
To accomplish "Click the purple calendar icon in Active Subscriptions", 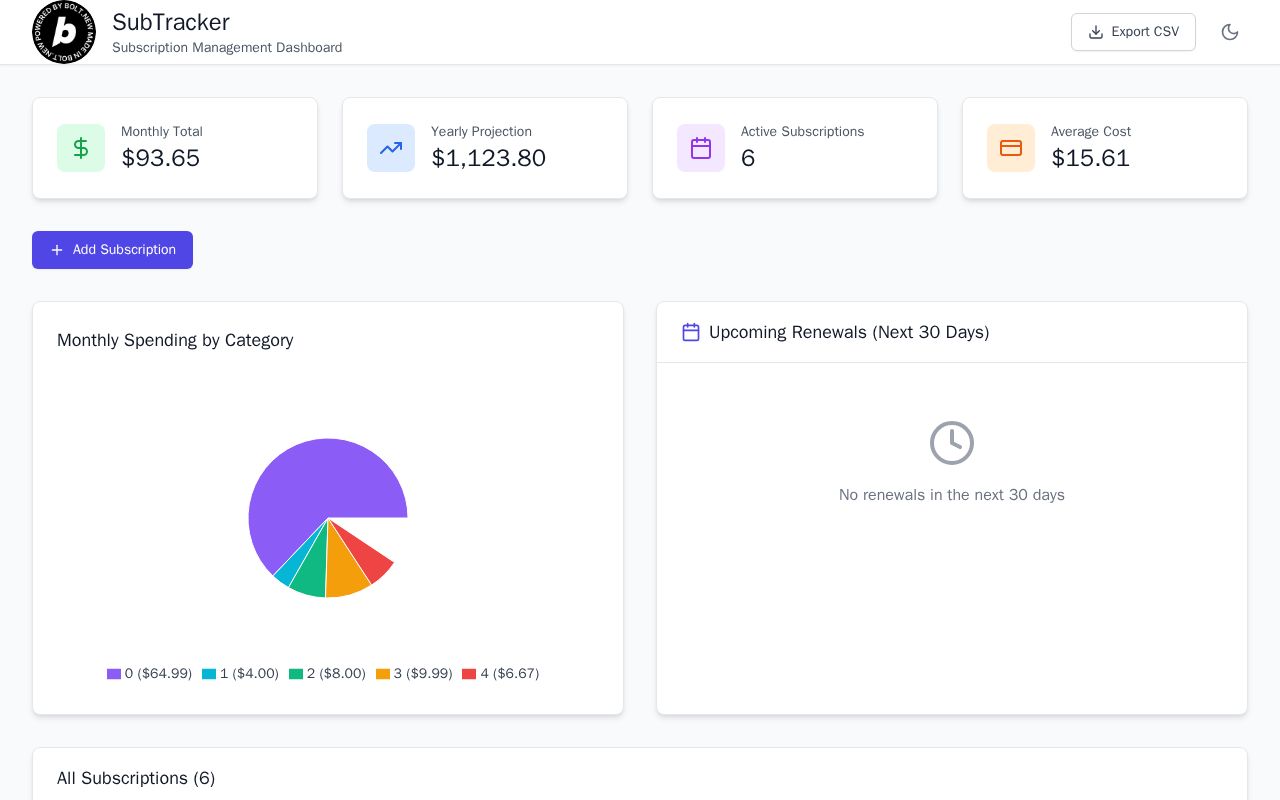I will 701,148.
